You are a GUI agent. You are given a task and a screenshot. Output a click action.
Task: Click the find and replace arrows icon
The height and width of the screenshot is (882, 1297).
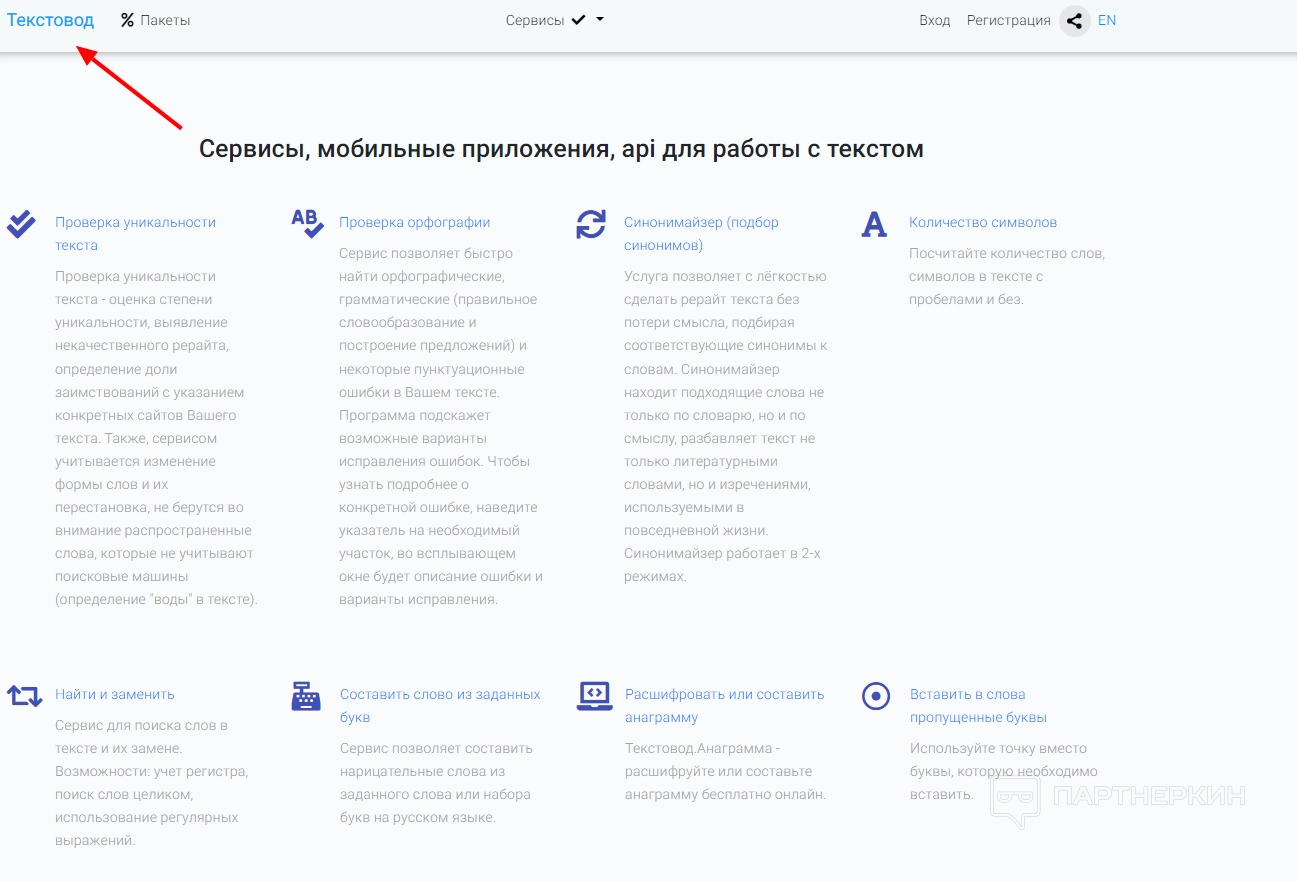point(24,695)
